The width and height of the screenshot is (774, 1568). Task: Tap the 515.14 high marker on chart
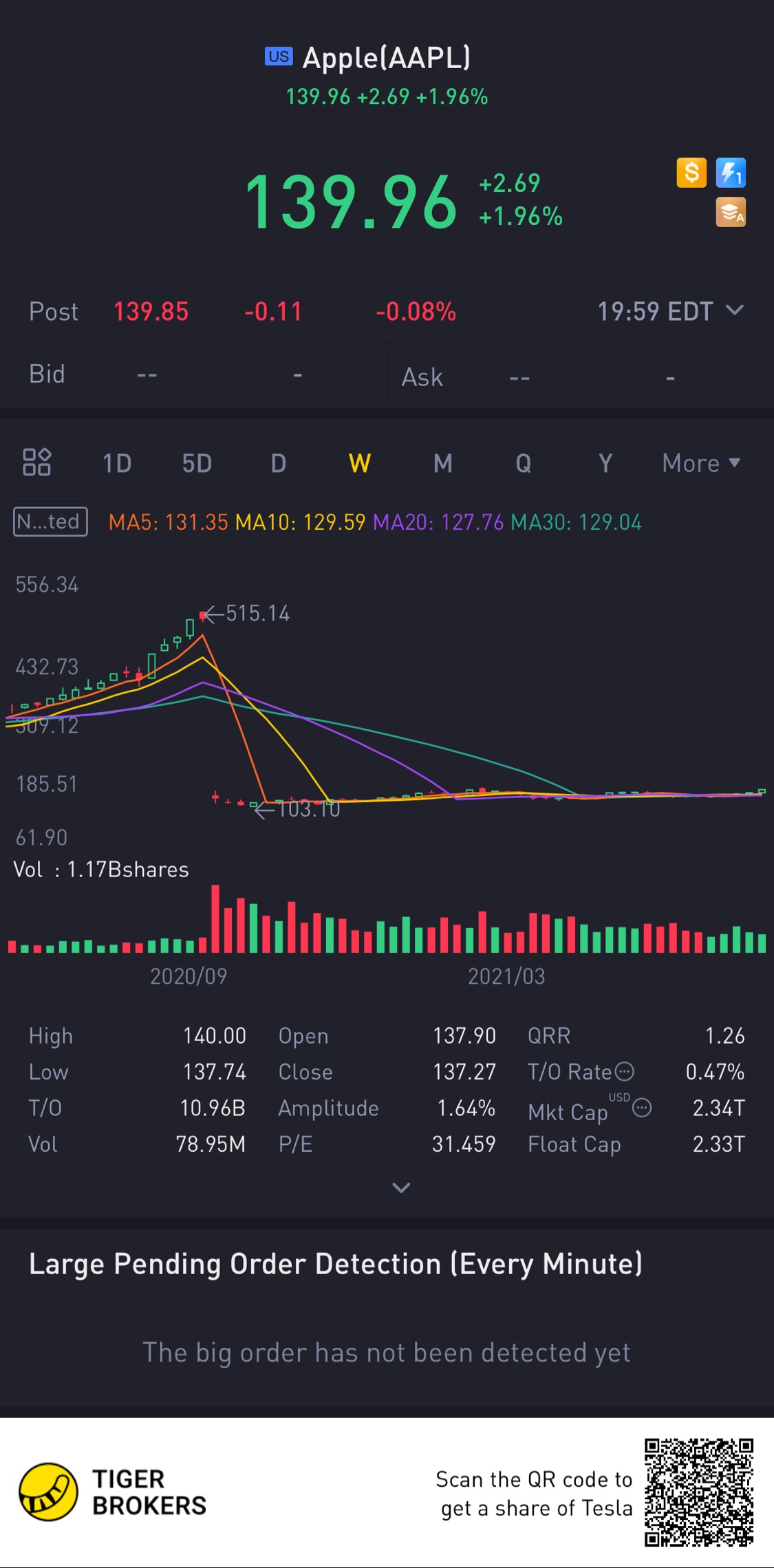249,613
